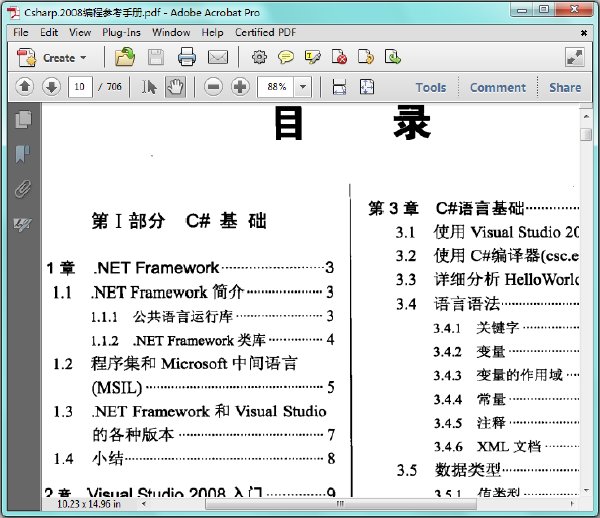This screenshot has width=600, height=518.
Task: Open the Window menu
Action: (171, 33)
